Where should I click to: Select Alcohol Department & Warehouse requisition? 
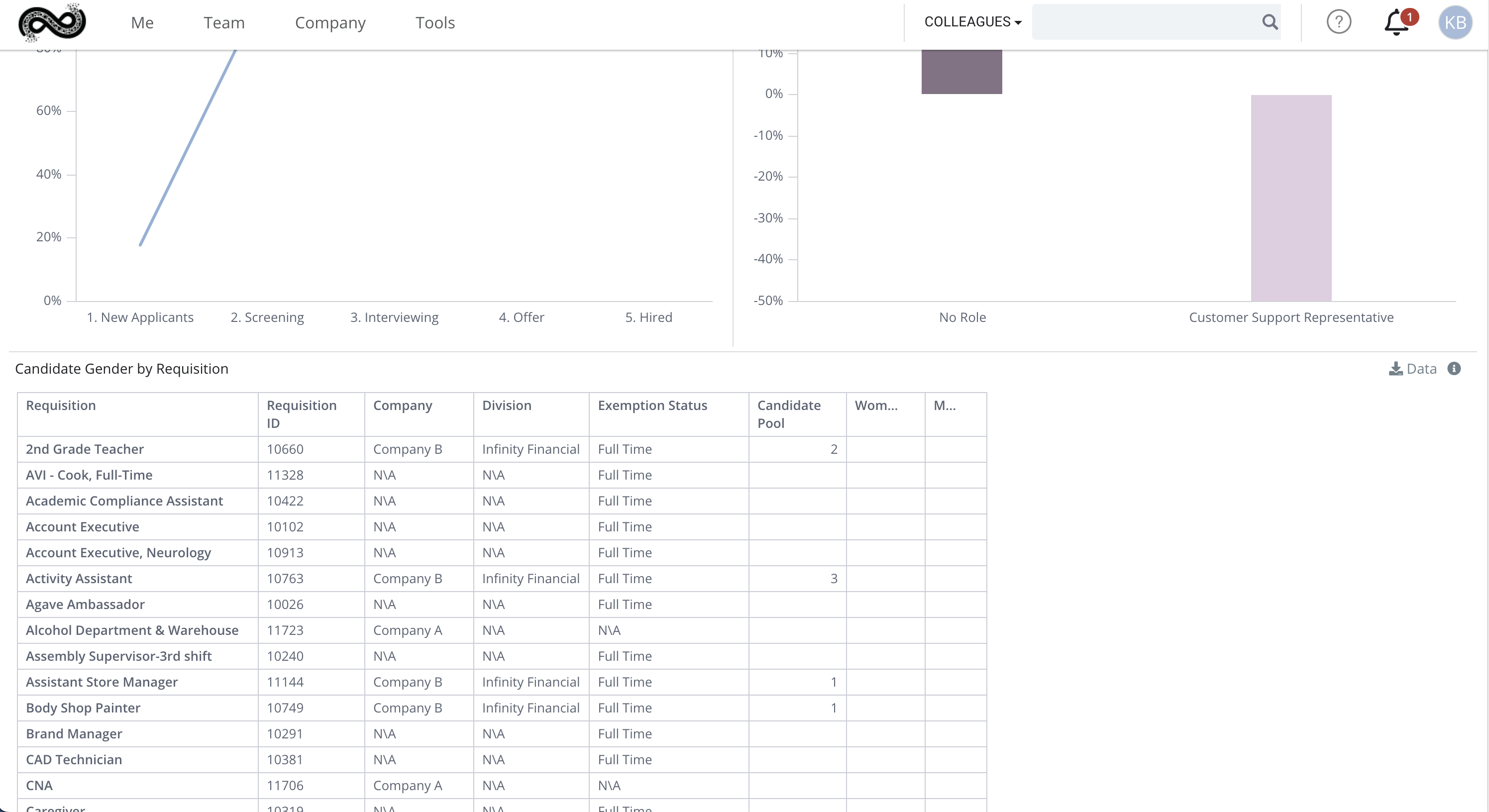point(132,630)
